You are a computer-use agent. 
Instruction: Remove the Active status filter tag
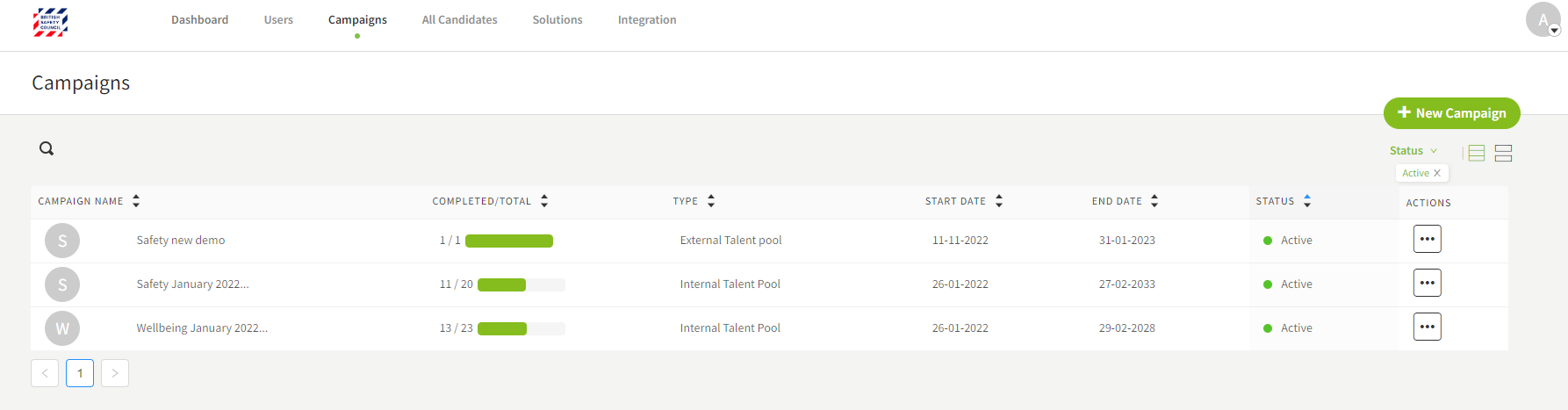pos(1437,173)
